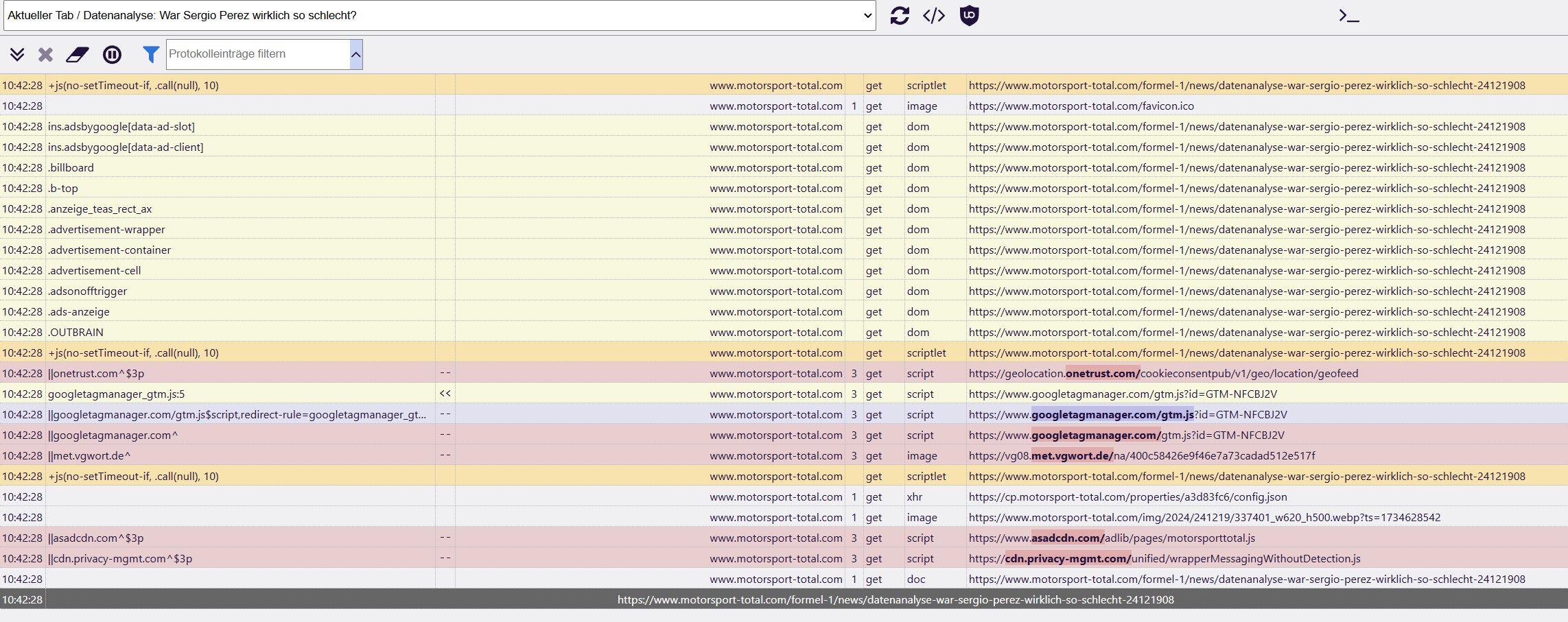Click the dark page-navigation URL row

point(784,599)
